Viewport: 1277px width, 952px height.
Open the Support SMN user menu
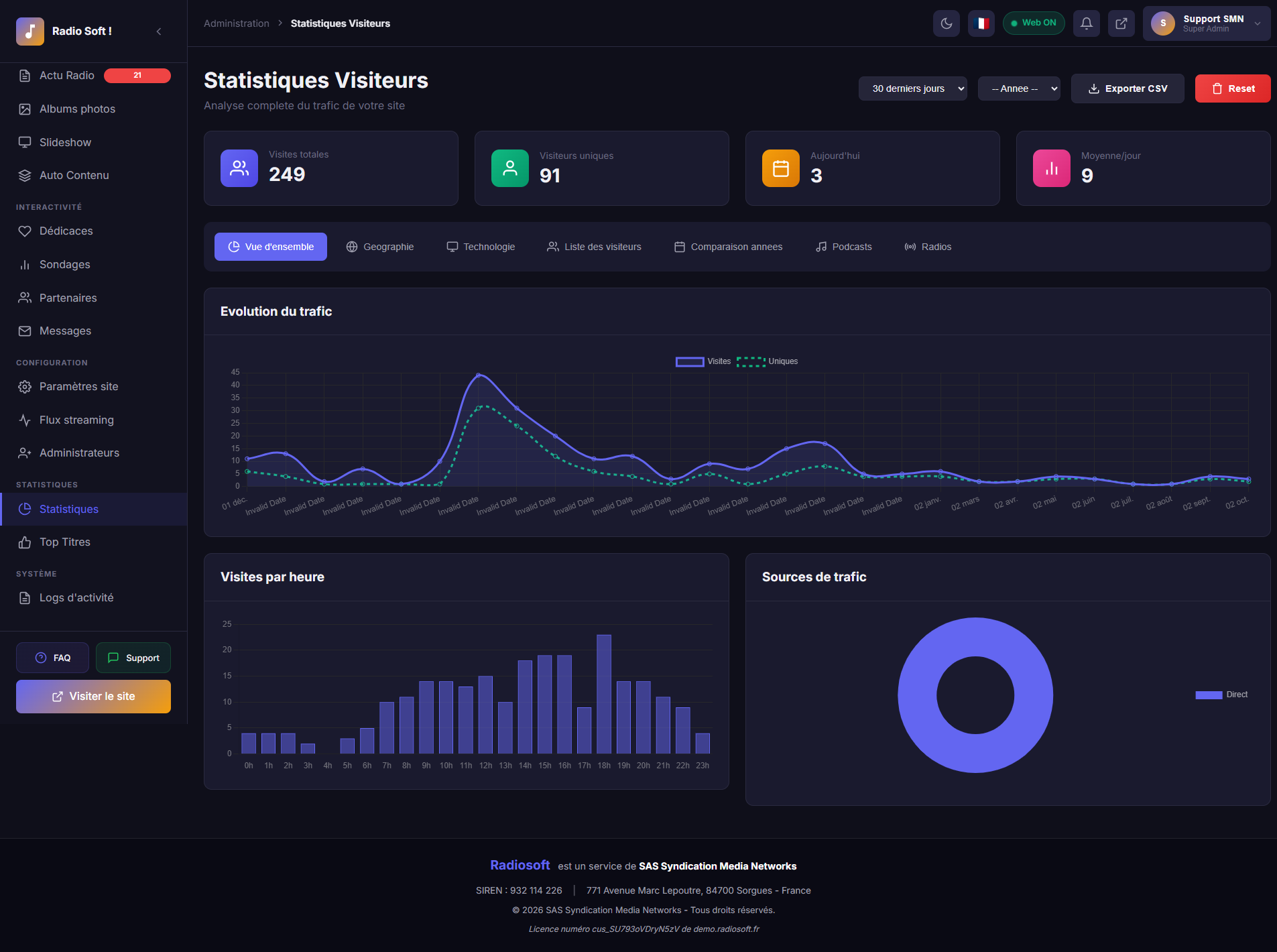point(1206,23)
